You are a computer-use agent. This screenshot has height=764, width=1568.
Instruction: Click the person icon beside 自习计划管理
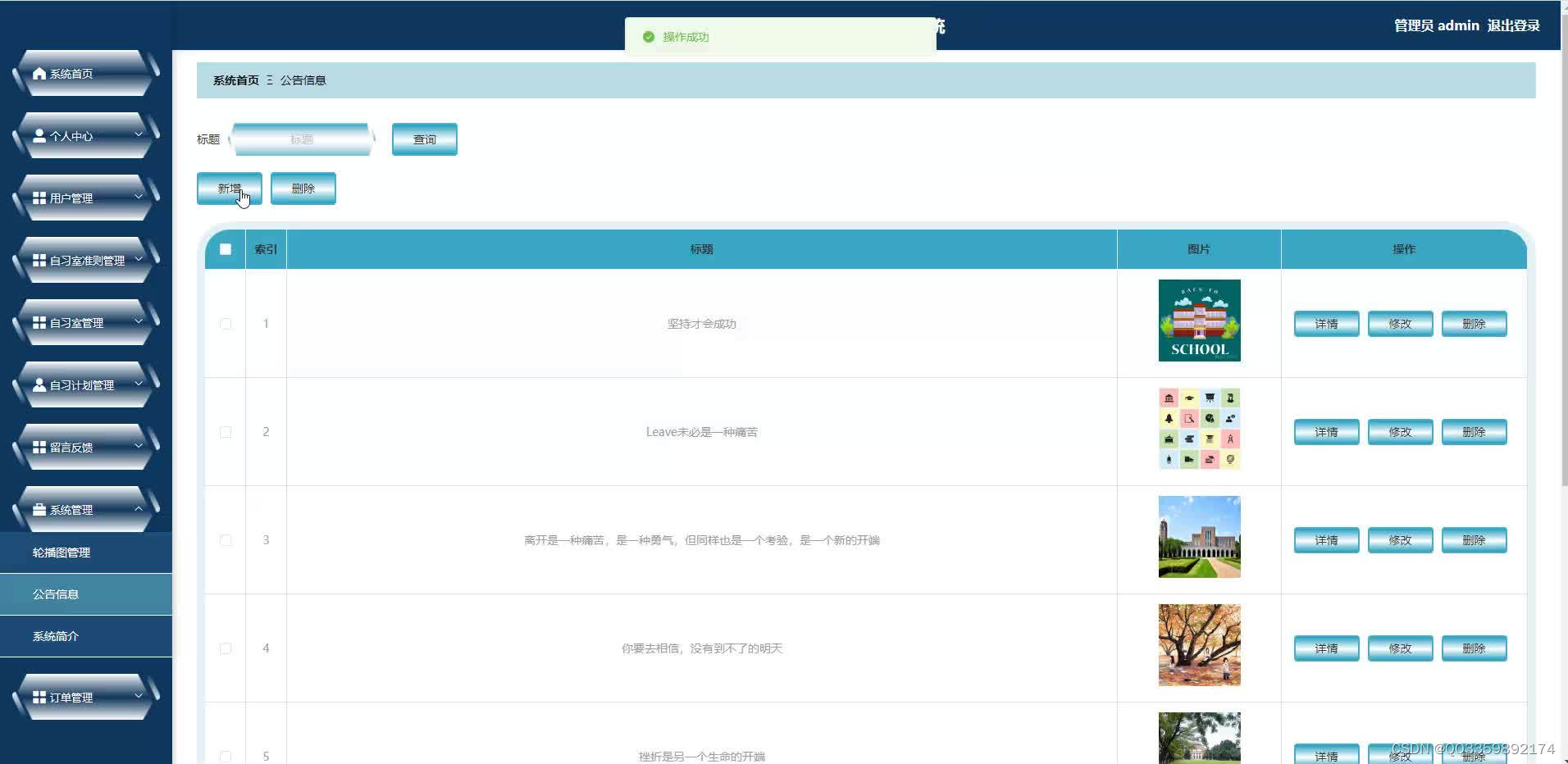[39, 385]
